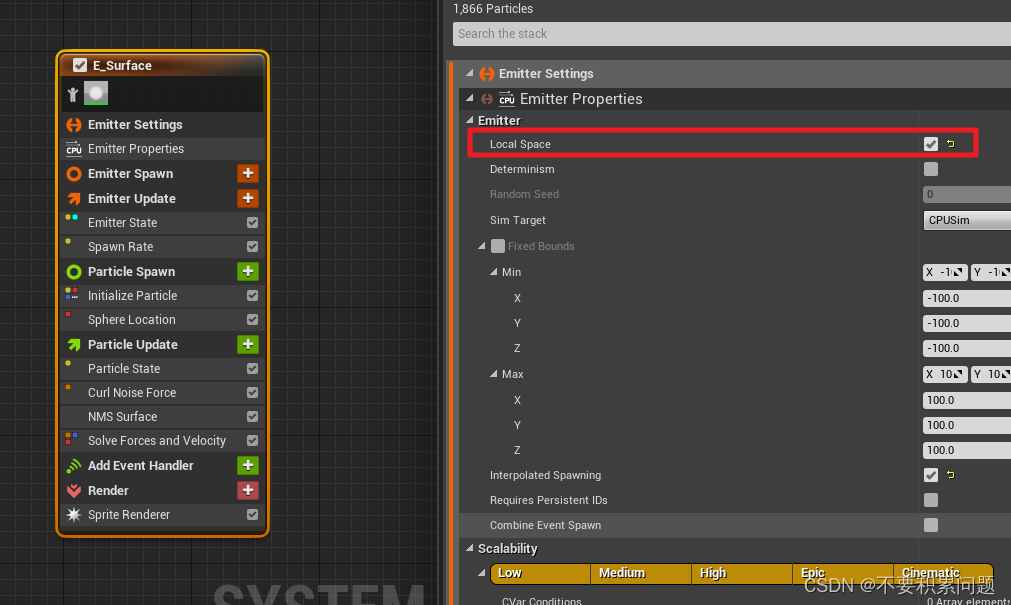Click the Initialize Particle module colored-dots icon
Screen dimensions: 1011x605
coord(72,293)
